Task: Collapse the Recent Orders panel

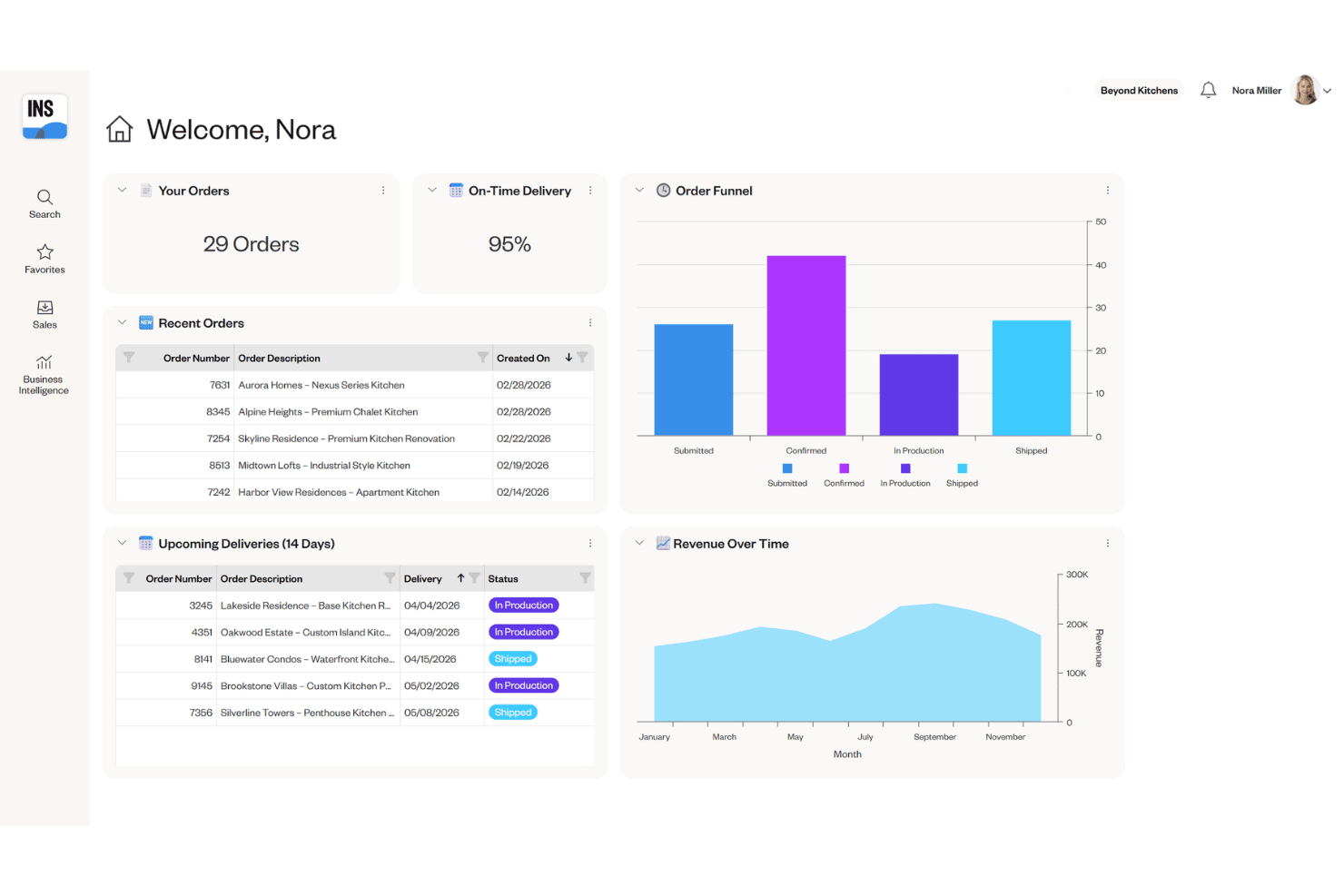Action: 123,323
